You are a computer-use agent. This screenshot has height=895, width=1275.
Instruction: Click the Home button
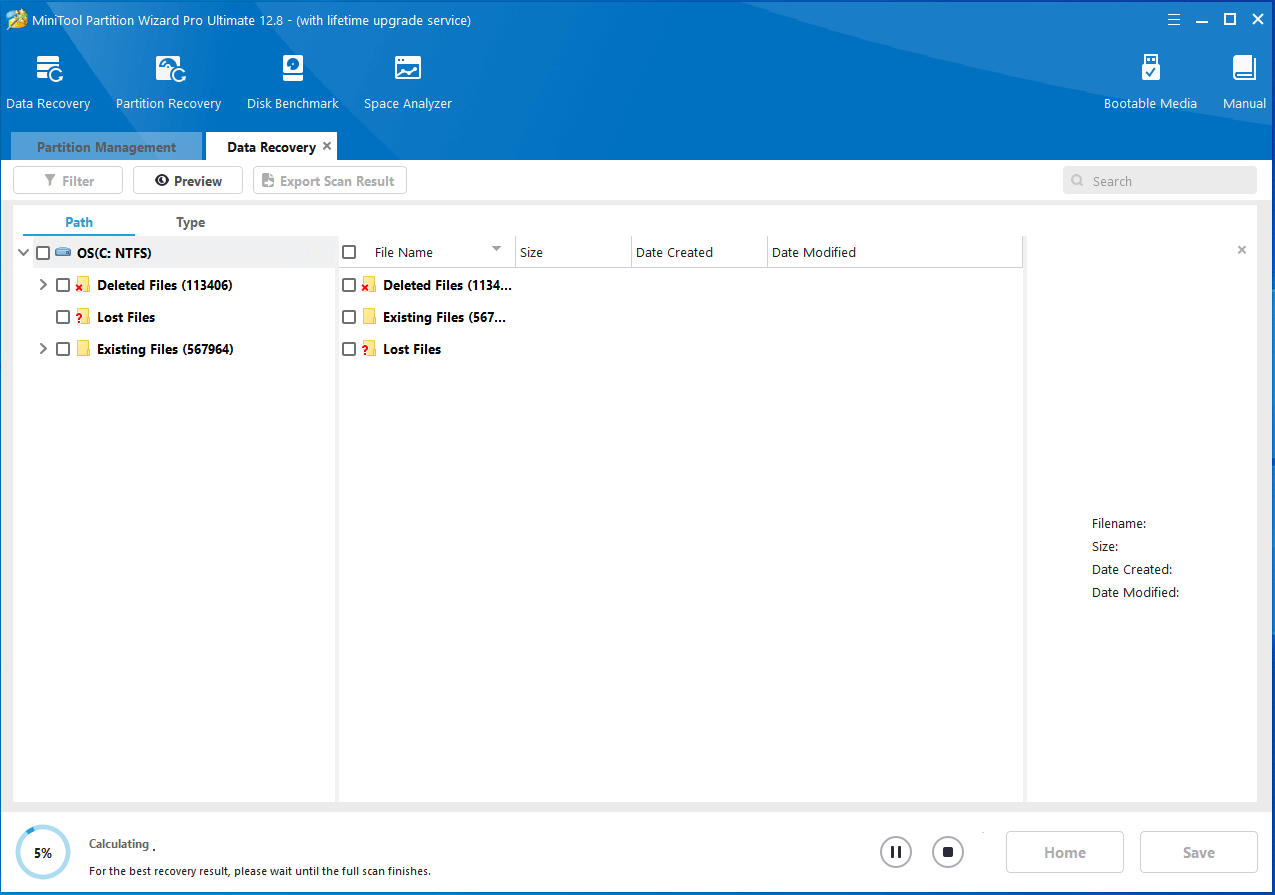coord(1065,852)
